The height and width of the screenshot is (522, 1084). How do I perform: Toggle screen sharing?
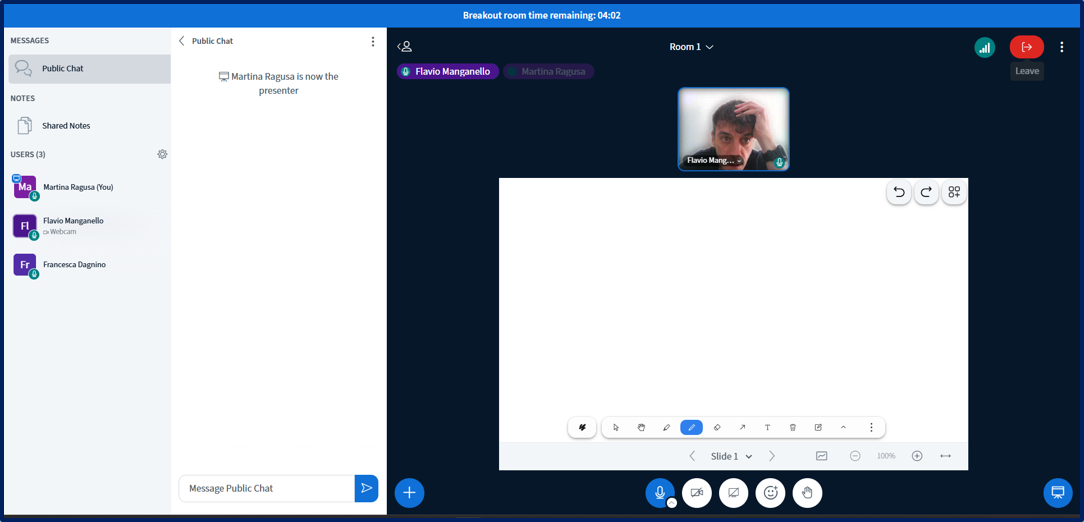pos(733,492)
